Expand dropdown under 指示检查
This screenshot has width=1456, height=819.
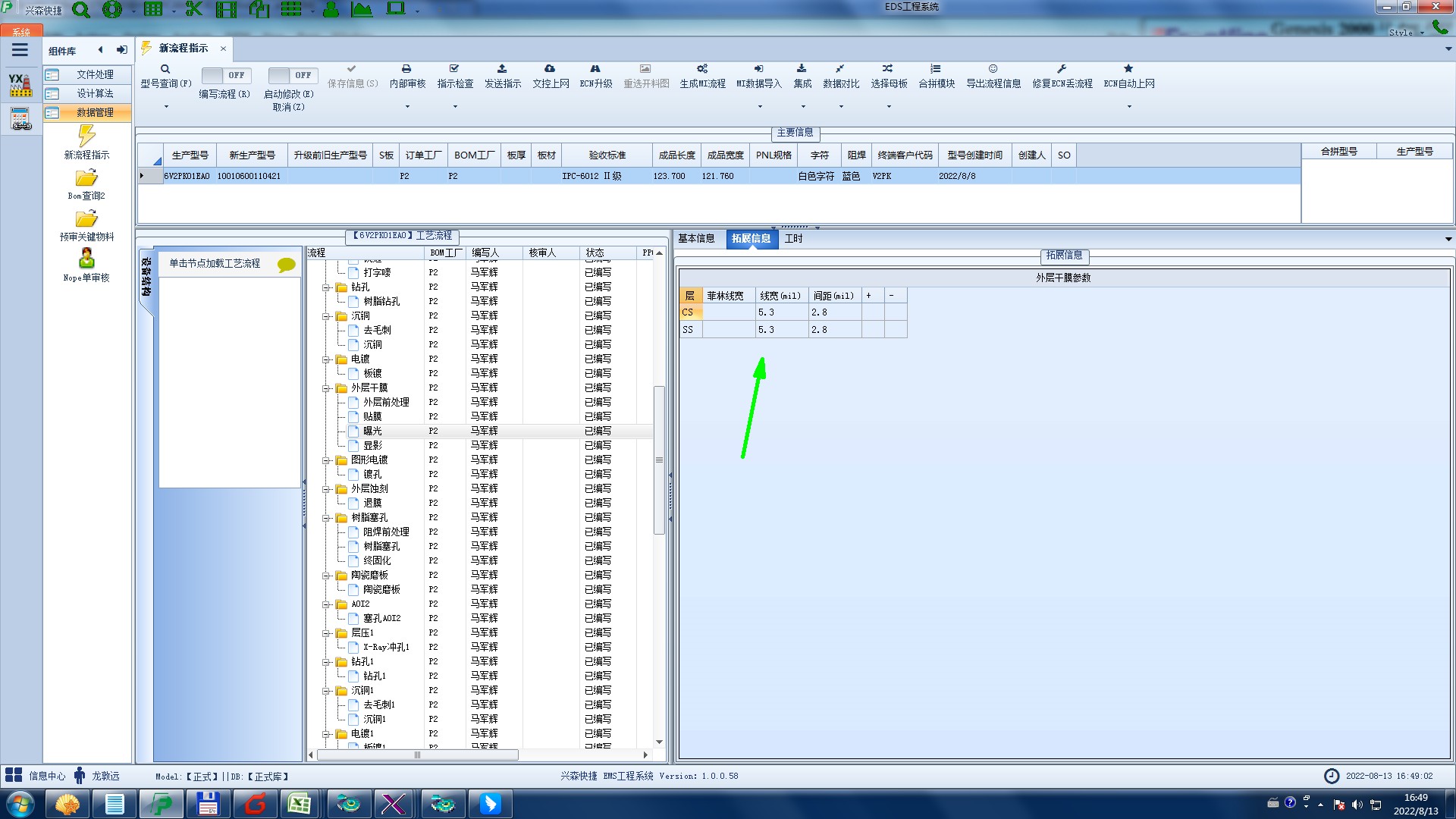tap(455, 107)
